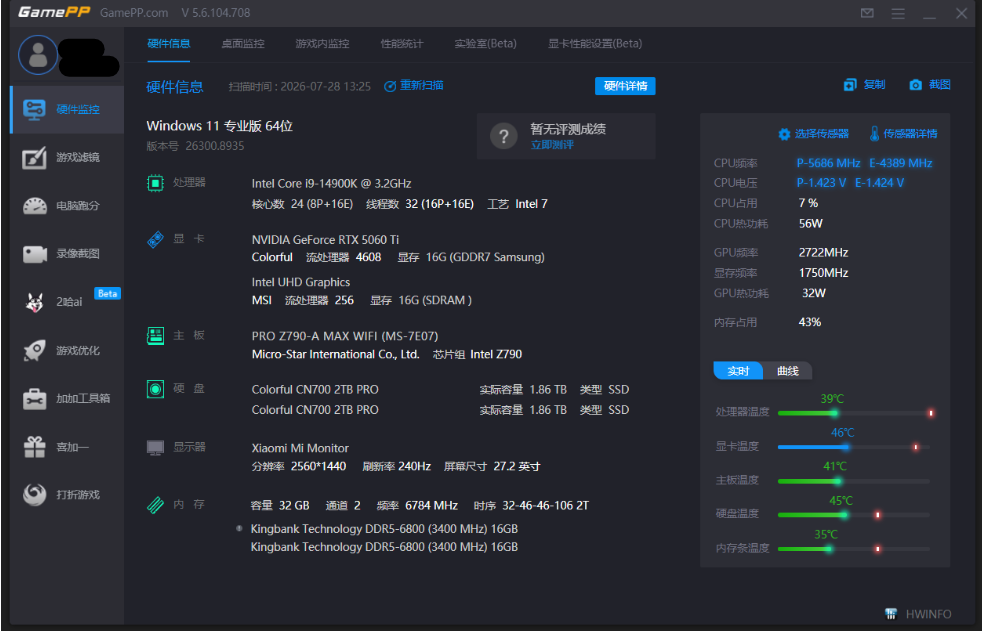Click the NVIDIA GeForce RTX 5060 Ti text
The width and height of the screenshot is (982, 631).
click(325, 240)
